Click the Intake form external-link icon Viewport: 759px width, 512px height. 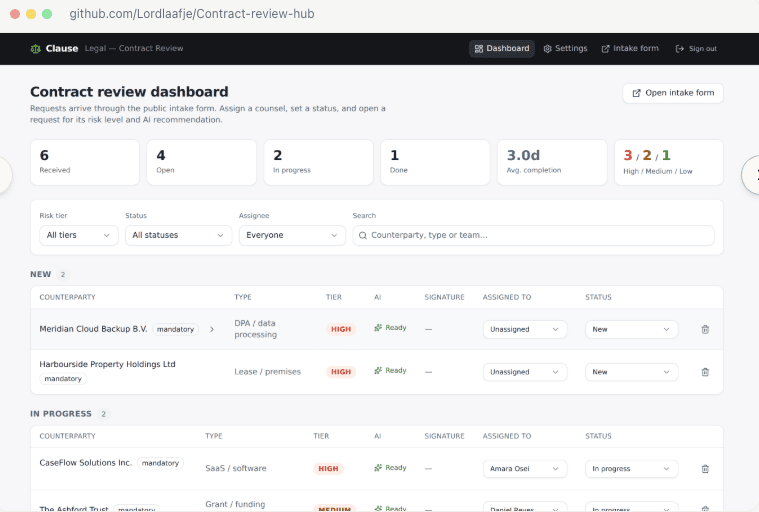pos(606,49)
